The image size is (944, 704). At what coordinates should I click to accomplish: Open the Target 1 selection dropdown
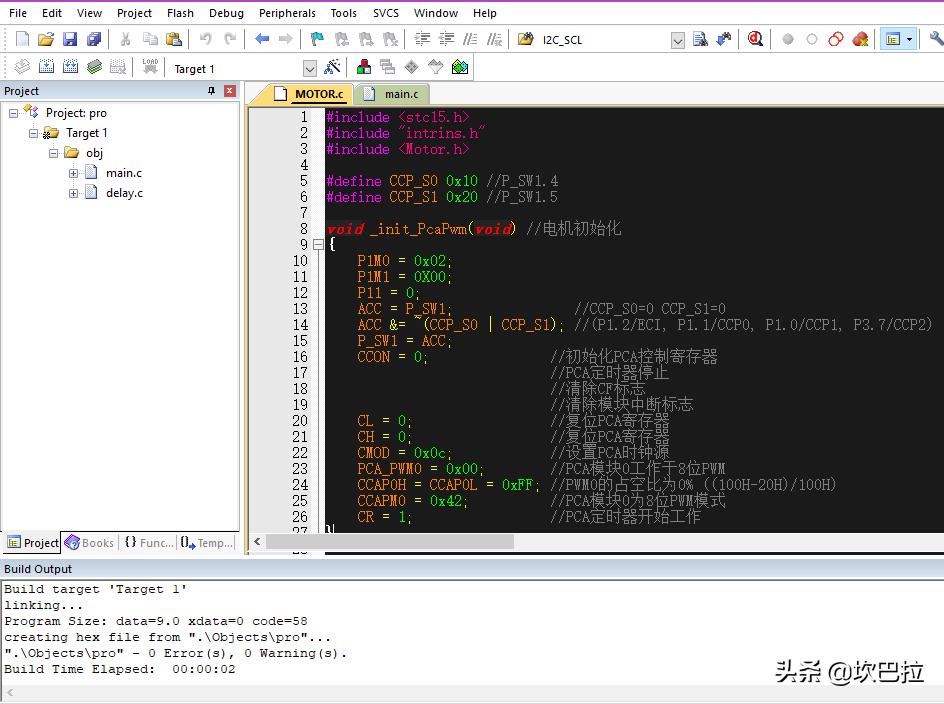(x=309, y=68)
